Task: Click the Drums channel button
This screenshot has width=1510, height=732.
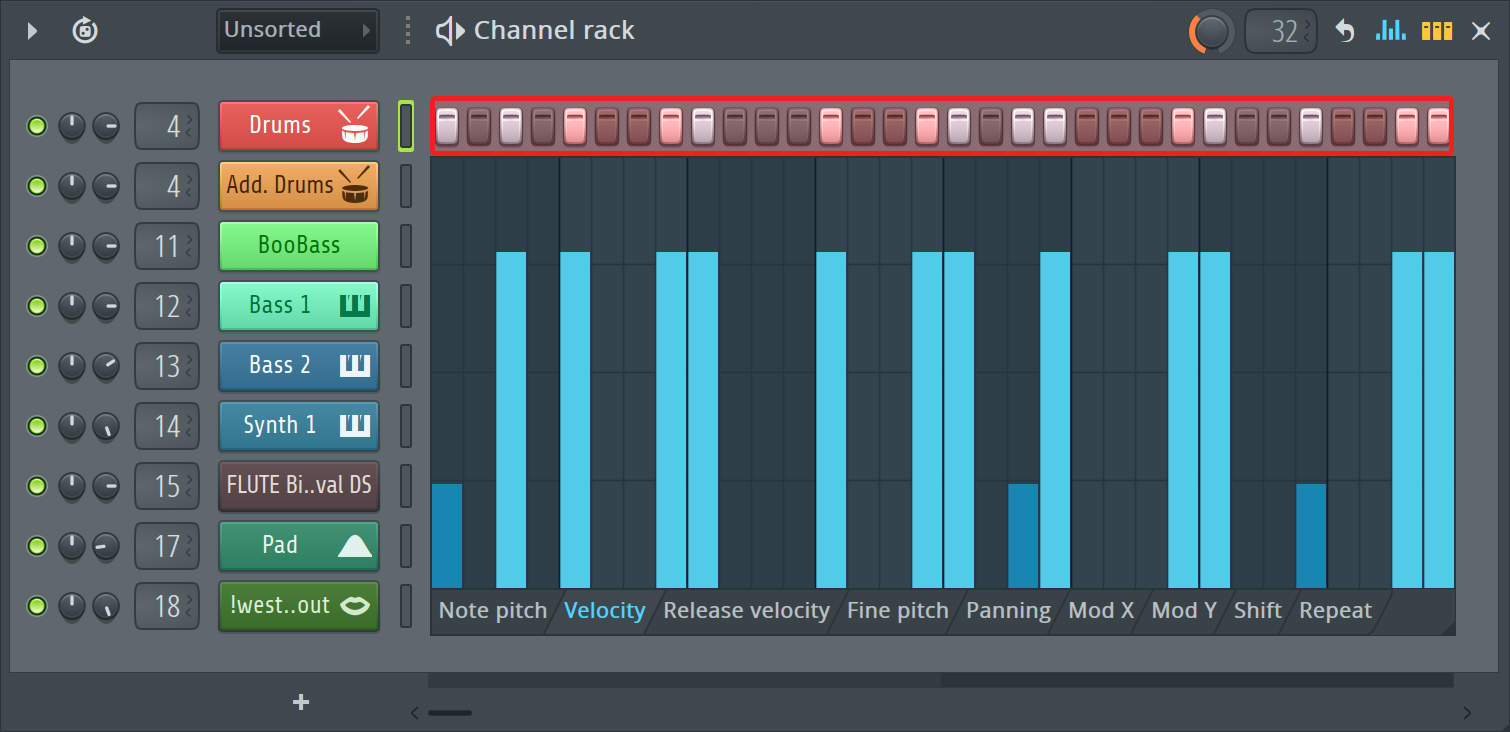Action: coord(299,126)
